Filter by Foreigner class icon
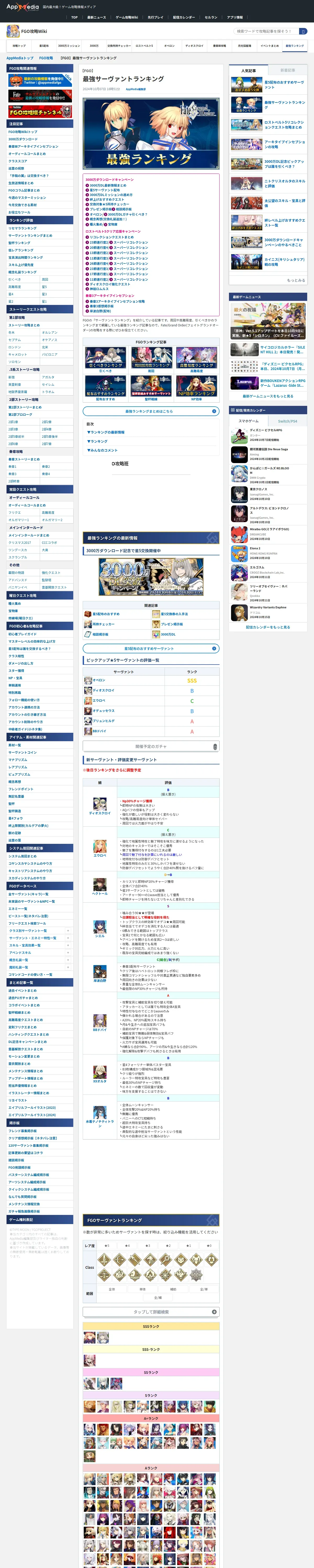Screen dimensions: 314x1568 click(x=166, y=1275)
